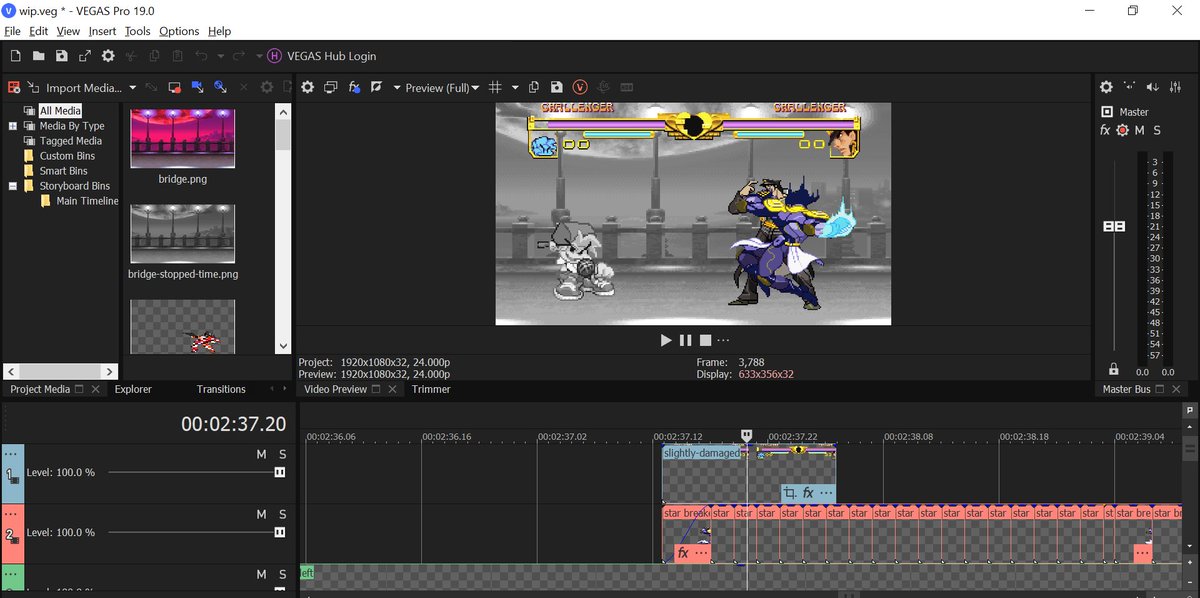Screen dimensions: 1200x598
Task: Click the Play button under preview
Action: (x=666, y=340)
